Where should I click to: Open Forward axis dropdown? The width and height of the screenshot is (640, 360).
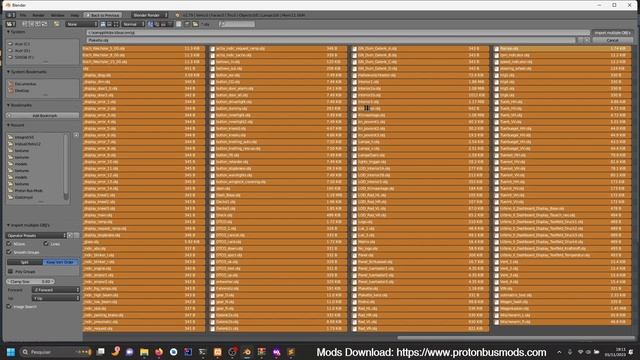(56, 290)
